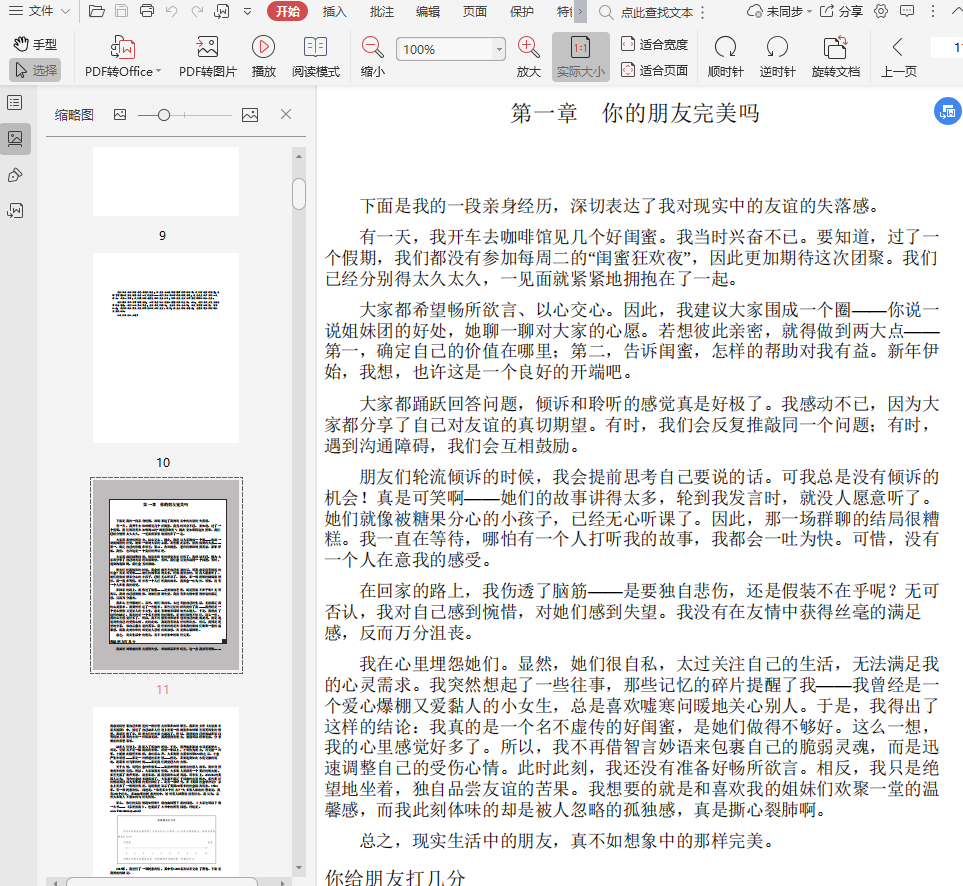The image size is (963, 886).
Task: Click the open folder icon
Action: [x=96, y=11]
